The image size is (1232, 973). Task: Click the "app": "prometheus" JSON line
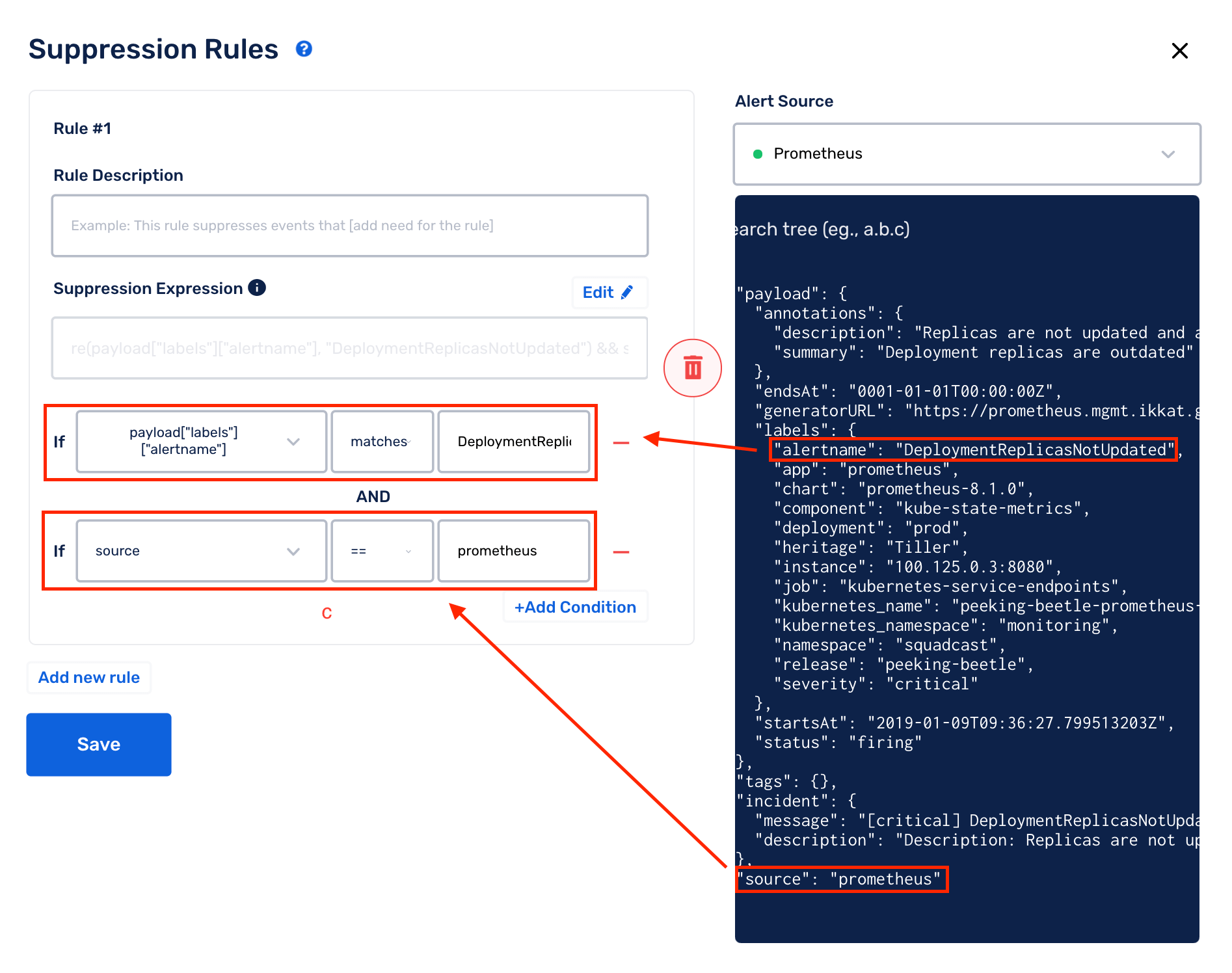866,470
